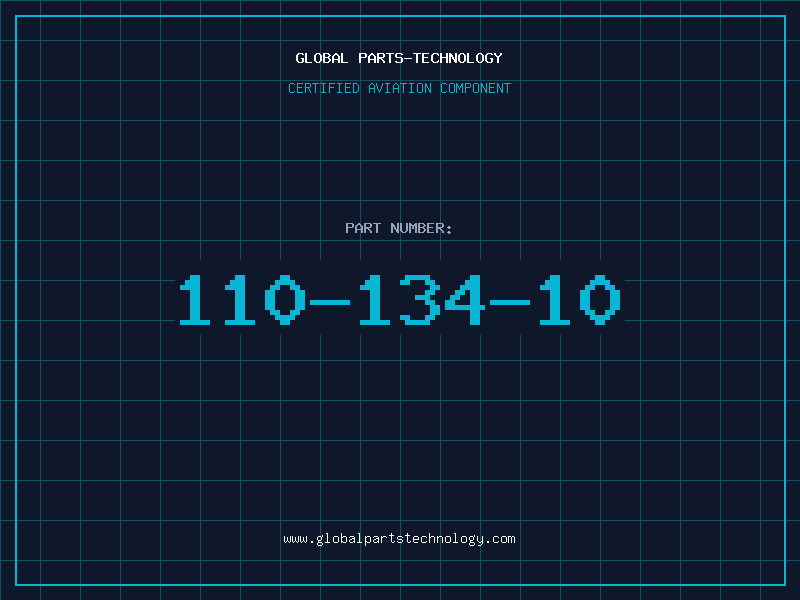
Task: Click the CERTIFIED AVIATION COMPONENT subtitle
Action: tap(399, 88)
